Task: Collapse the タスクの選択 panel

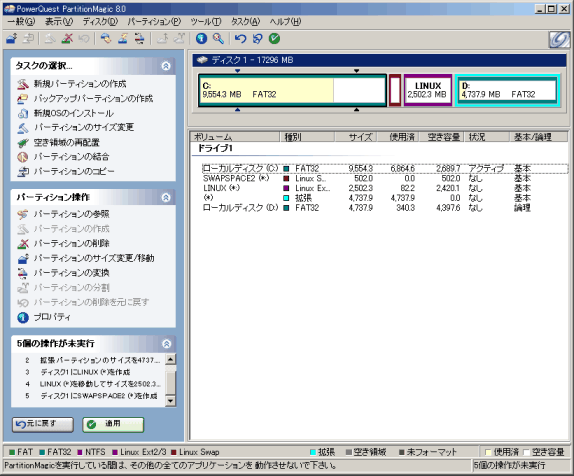Action: click(166, 66)
